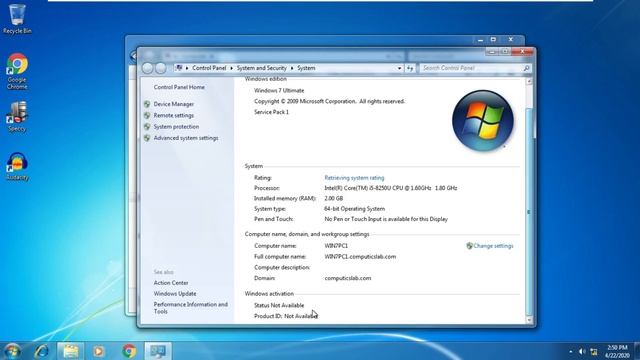The height and width of the screenshot is (360, 640).
Task: Click Retrieving system rating link
Action: [x=354, y=178]
